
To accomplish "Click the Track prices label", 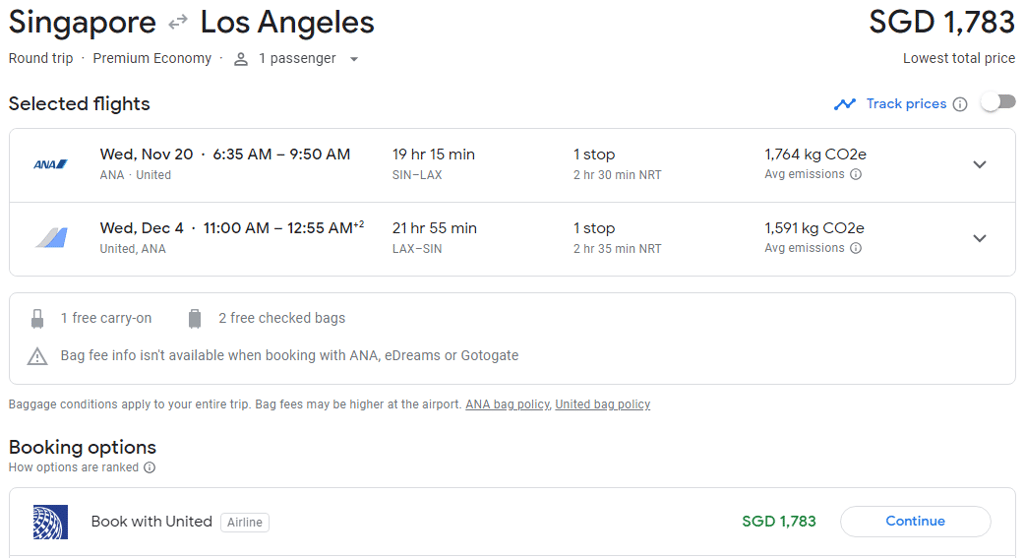I will click(906, 104).
